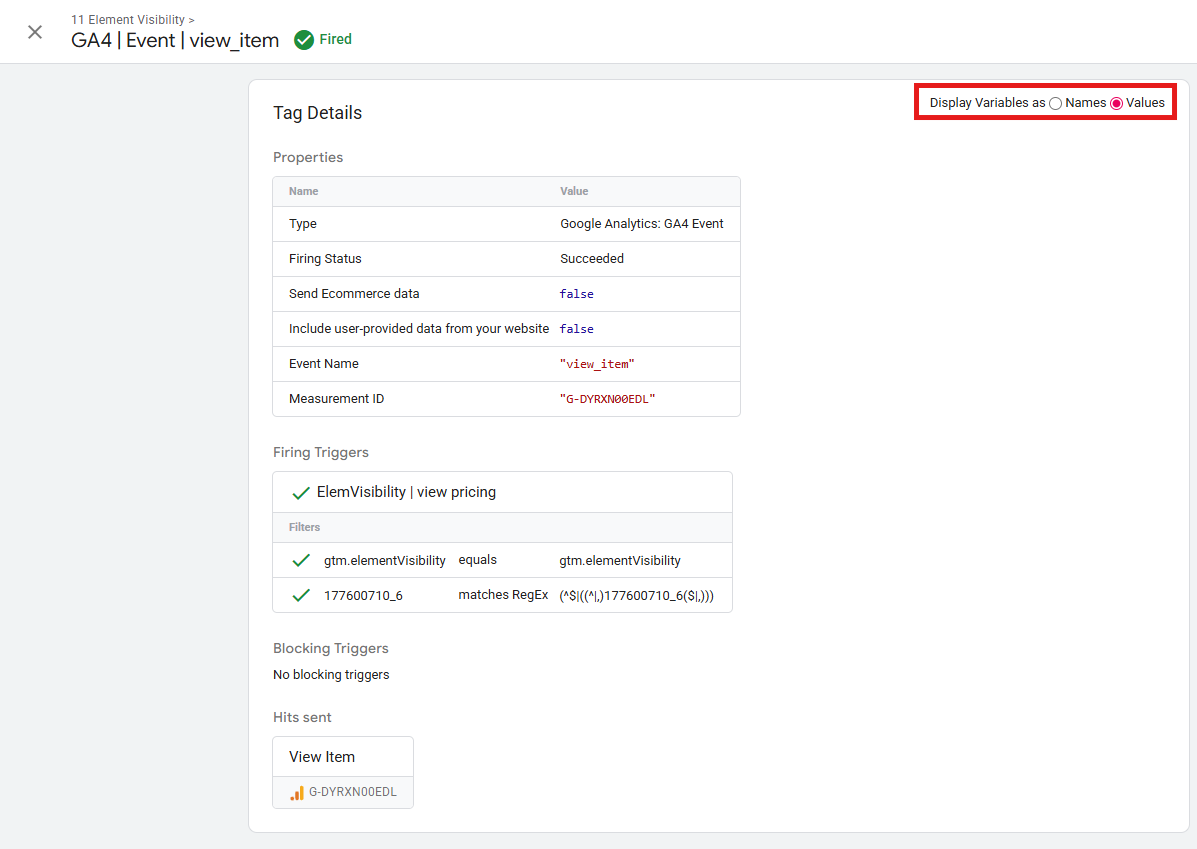
Task: Click the Properties section heading
Action: pos(308,157)
